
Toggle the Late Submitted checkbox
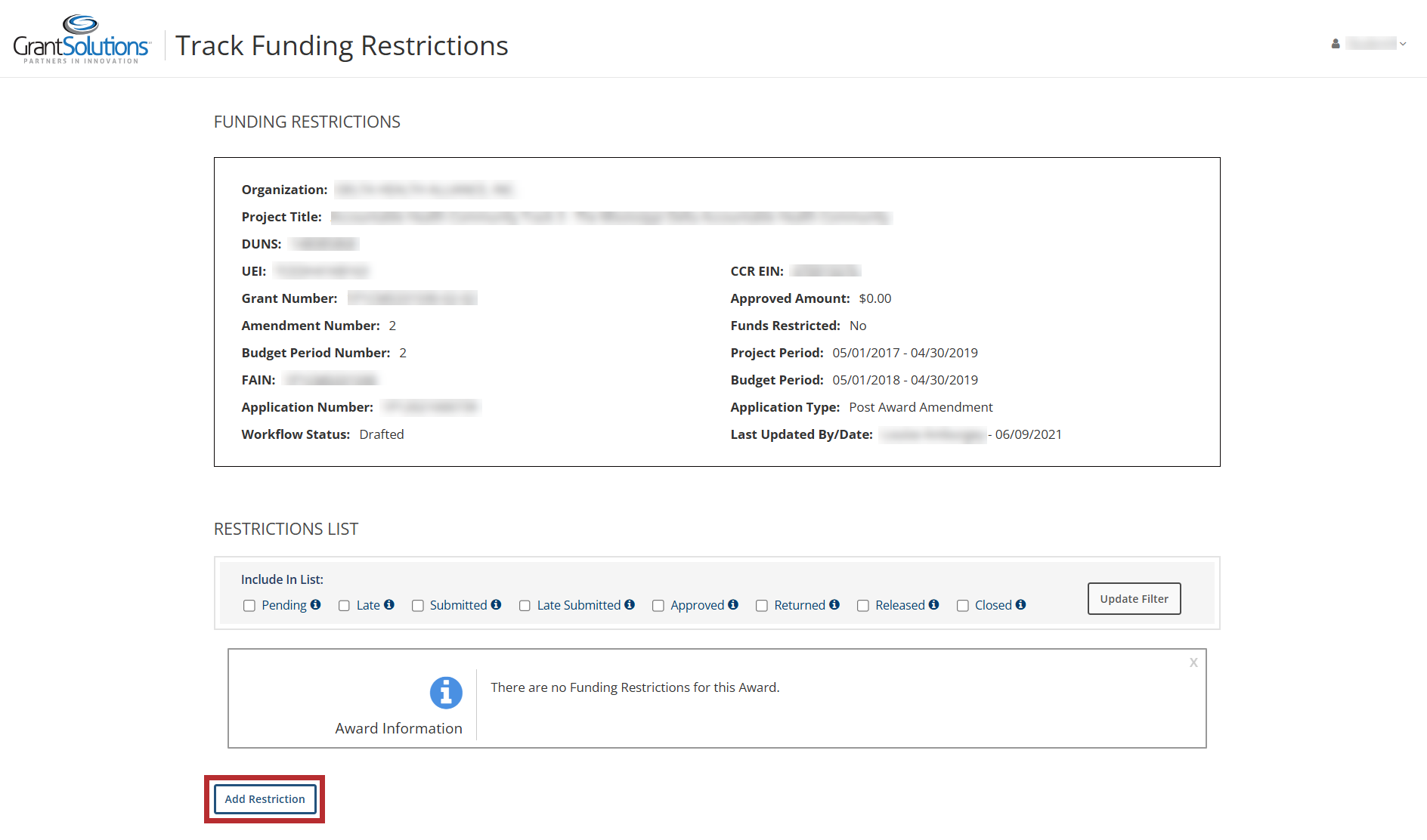click(x=525, y=606)
